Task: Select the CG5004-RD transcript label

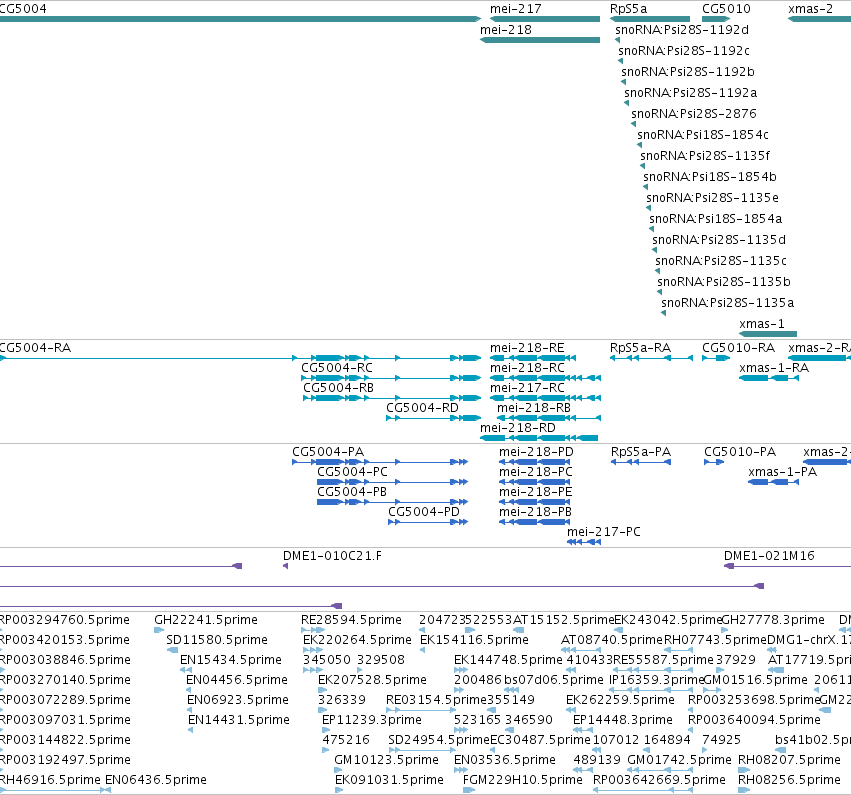Action: pyautogui.click(x=422, y=408)
